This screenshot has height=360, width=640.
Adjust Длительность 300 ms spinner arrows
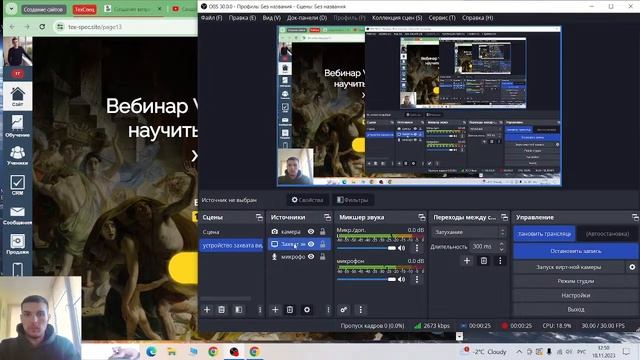click(x=502, y=247)
